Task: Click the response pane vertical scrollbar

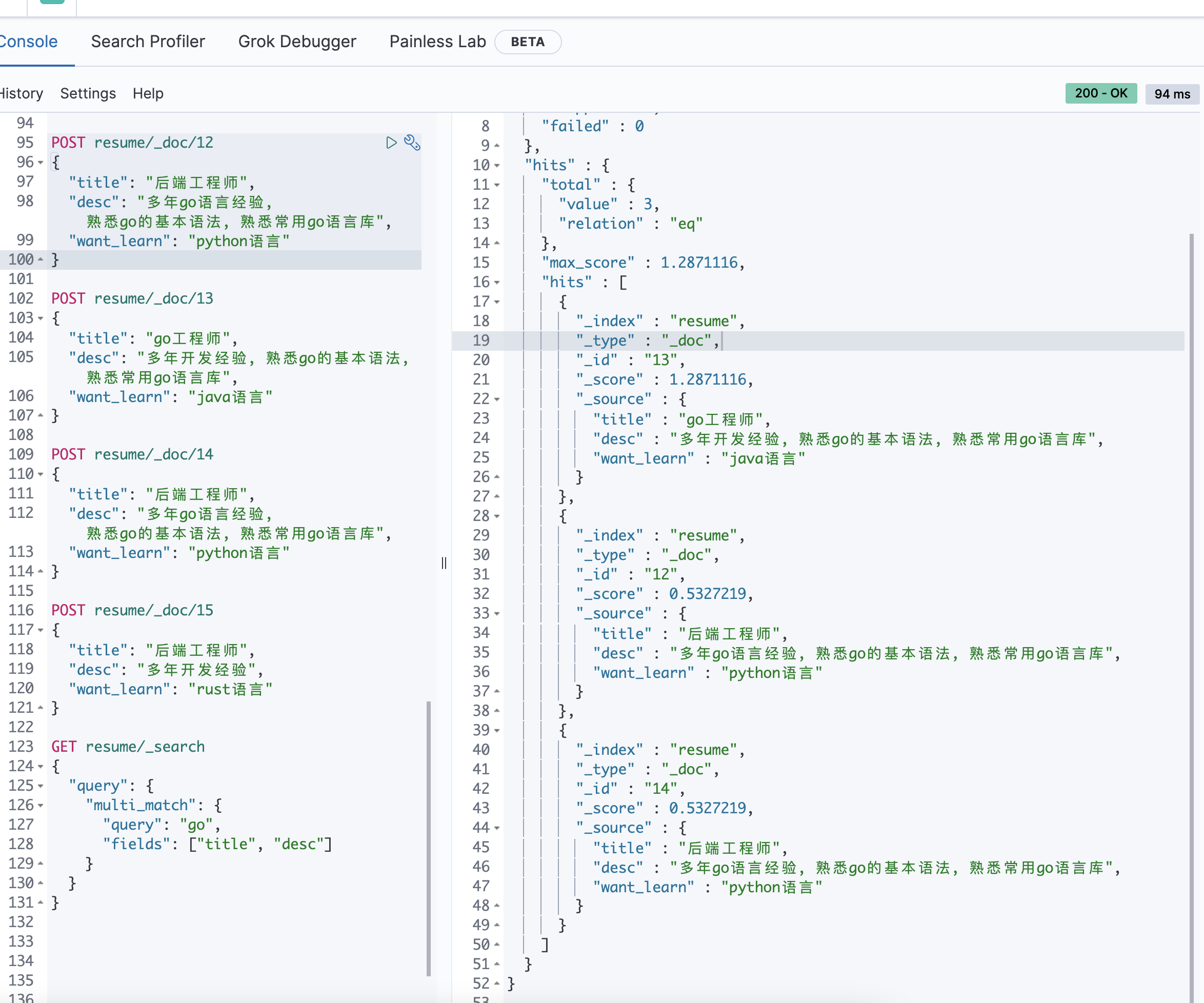Action: click(1192, 617)
